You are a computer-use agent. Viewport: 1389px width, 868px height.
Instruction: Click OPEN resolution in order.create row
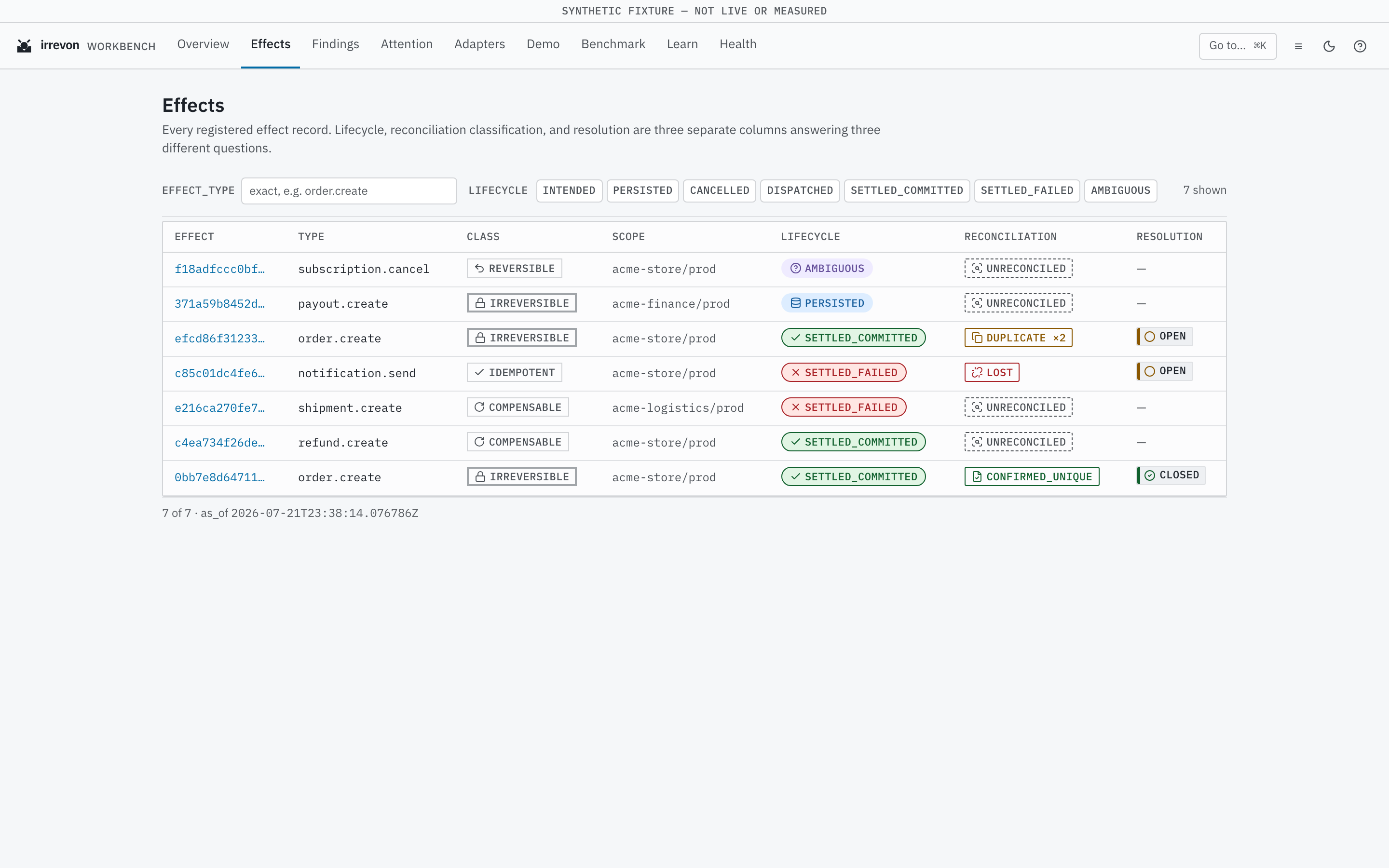pos(1165,337)
